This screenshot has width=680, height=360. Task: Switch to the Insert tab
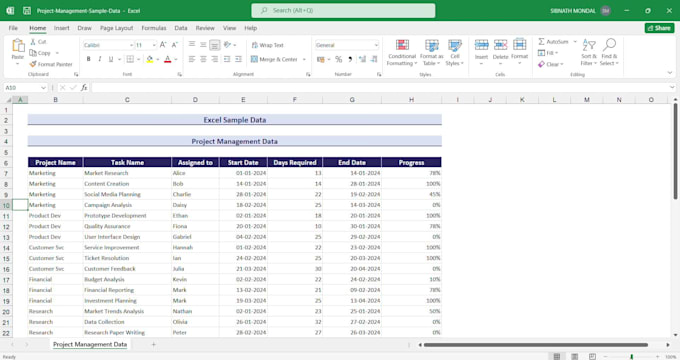tap(62, 28)
